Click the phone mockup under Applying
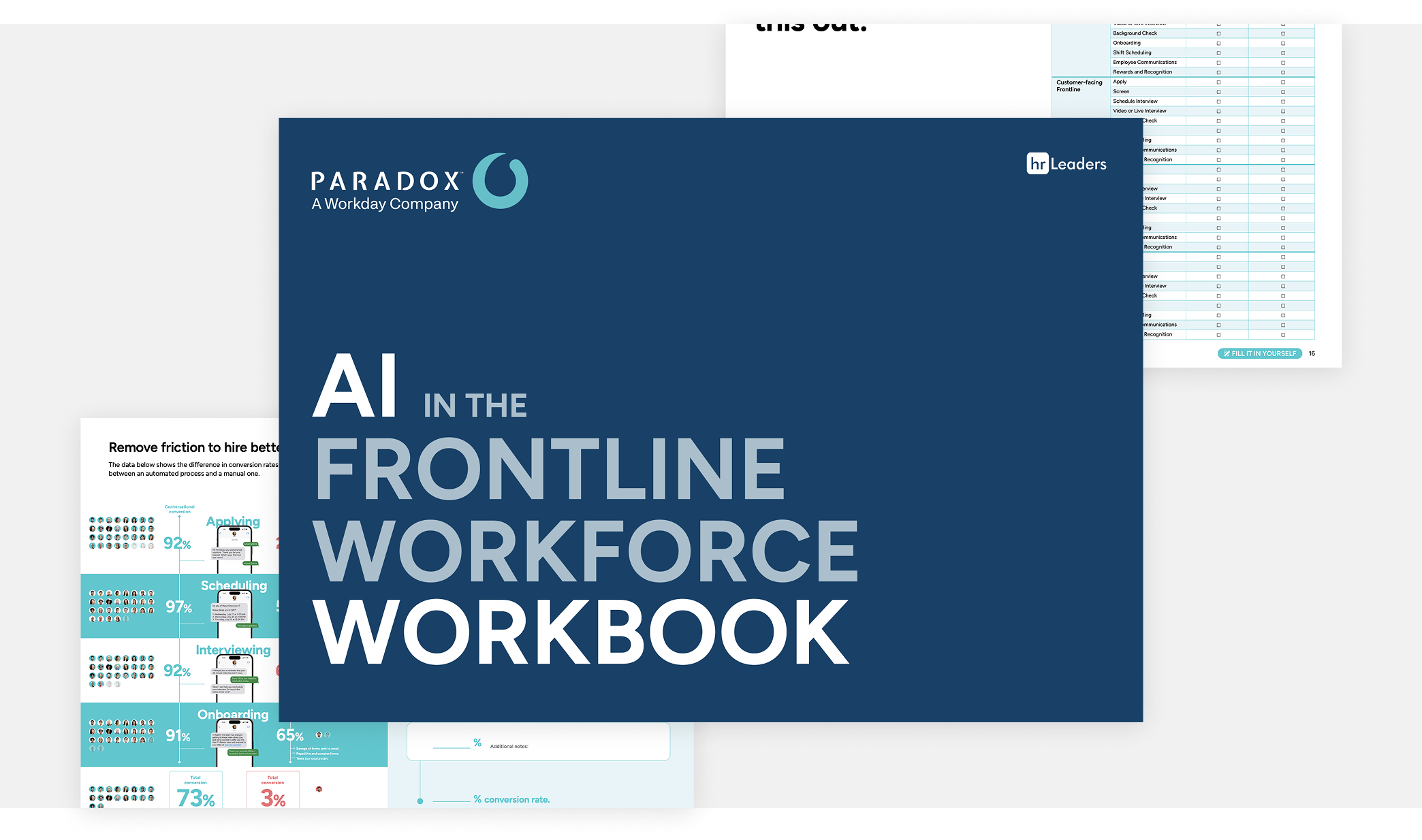This screenshot has height=840, width=1422. click(x=234, y=550)
